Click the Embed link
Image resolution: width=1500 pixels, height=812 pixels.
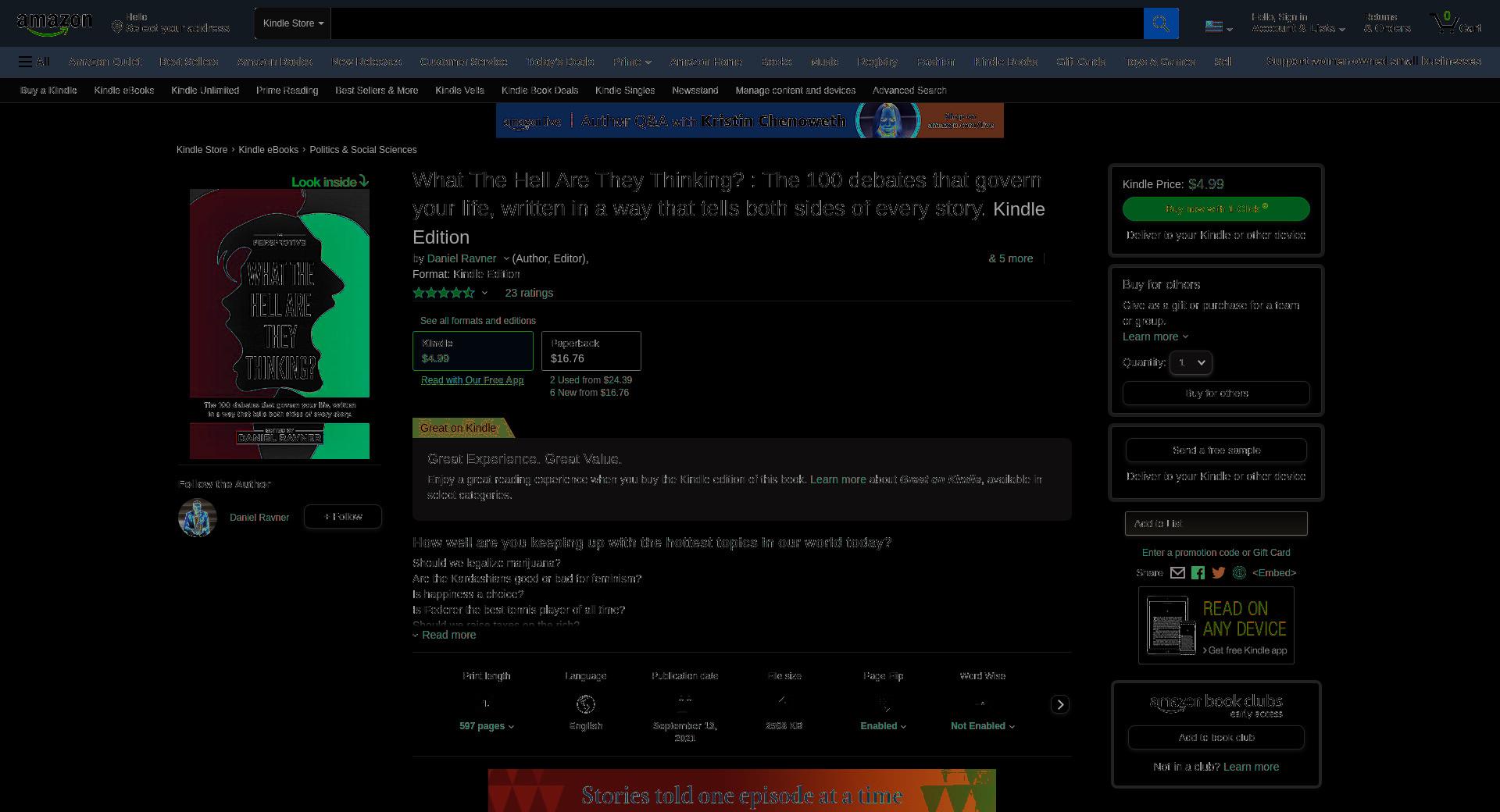coord(1274,573)
